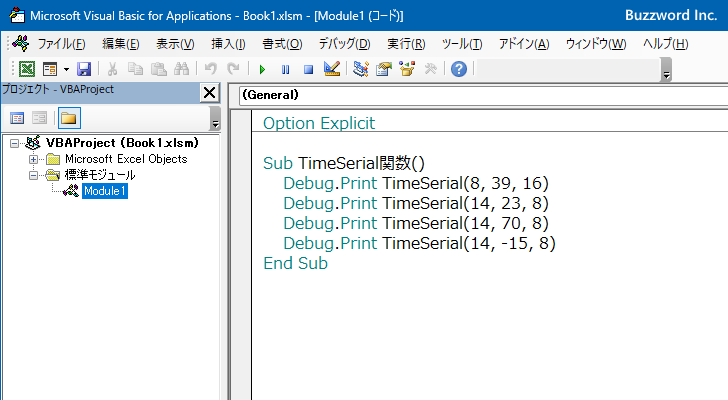Open the 挿入(I) menu

(228, 44)
